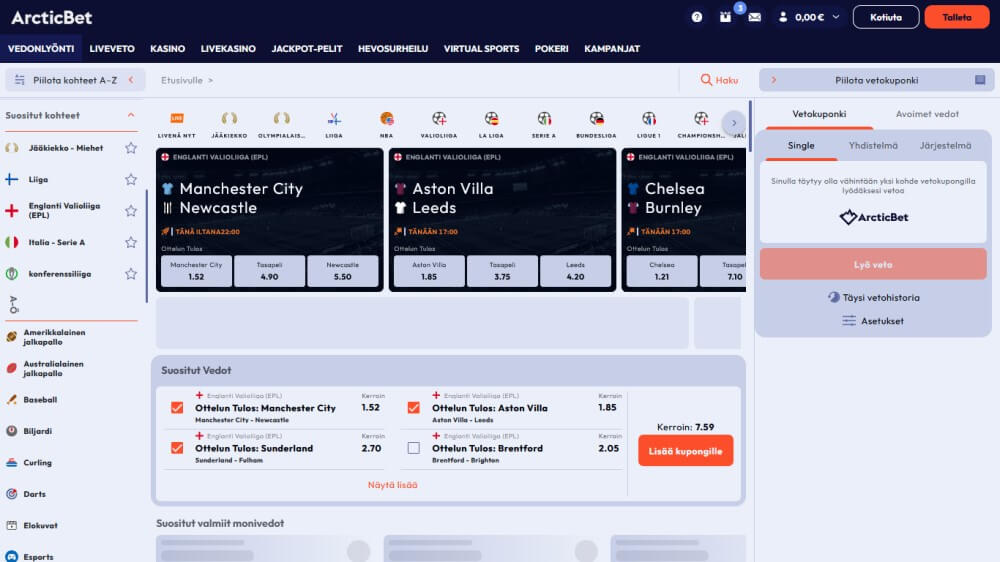Open the help question mark icon
The width and height of the screenshot is (1000, 562).
tap(697, 17)
